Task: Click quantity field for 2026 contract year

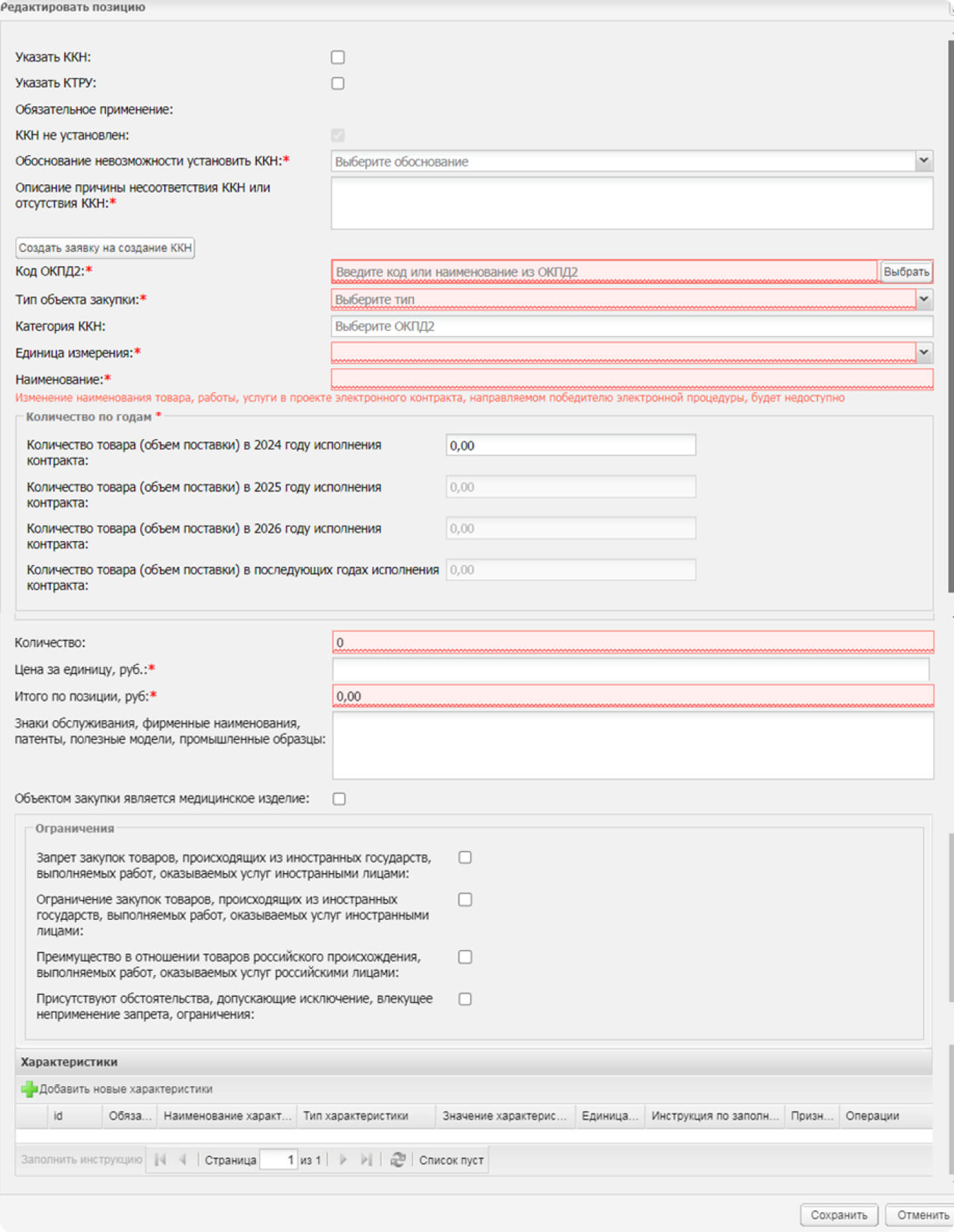Action: [x=571, y=529]
